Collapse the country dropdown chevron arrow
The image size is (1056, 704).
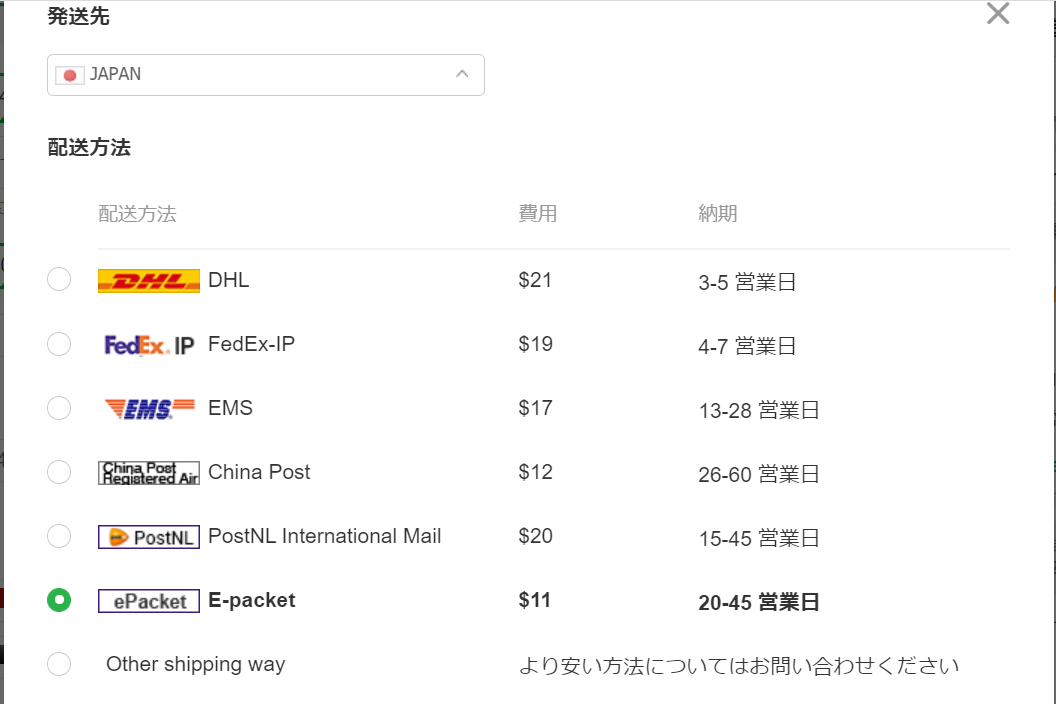(x=462, y=74)
